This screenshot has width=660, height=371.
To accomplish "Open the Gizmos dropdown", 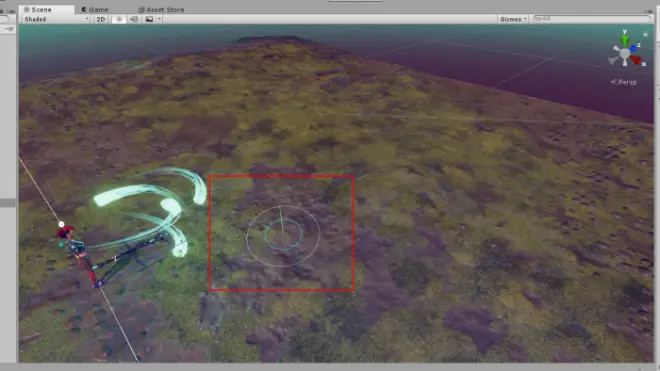I will [x=513, y=19].
